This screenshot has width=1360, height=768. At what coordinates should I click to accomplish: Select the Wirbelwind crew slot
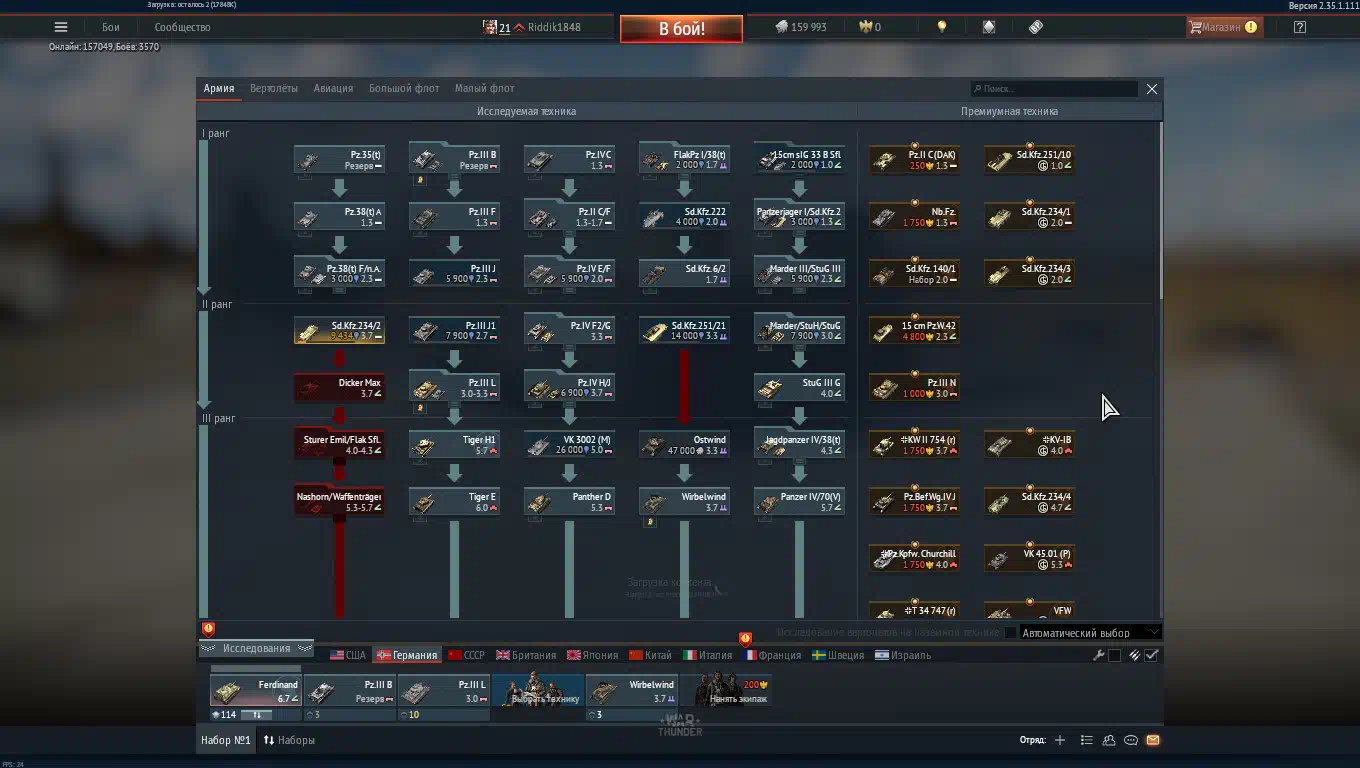[x=632, y=691]
